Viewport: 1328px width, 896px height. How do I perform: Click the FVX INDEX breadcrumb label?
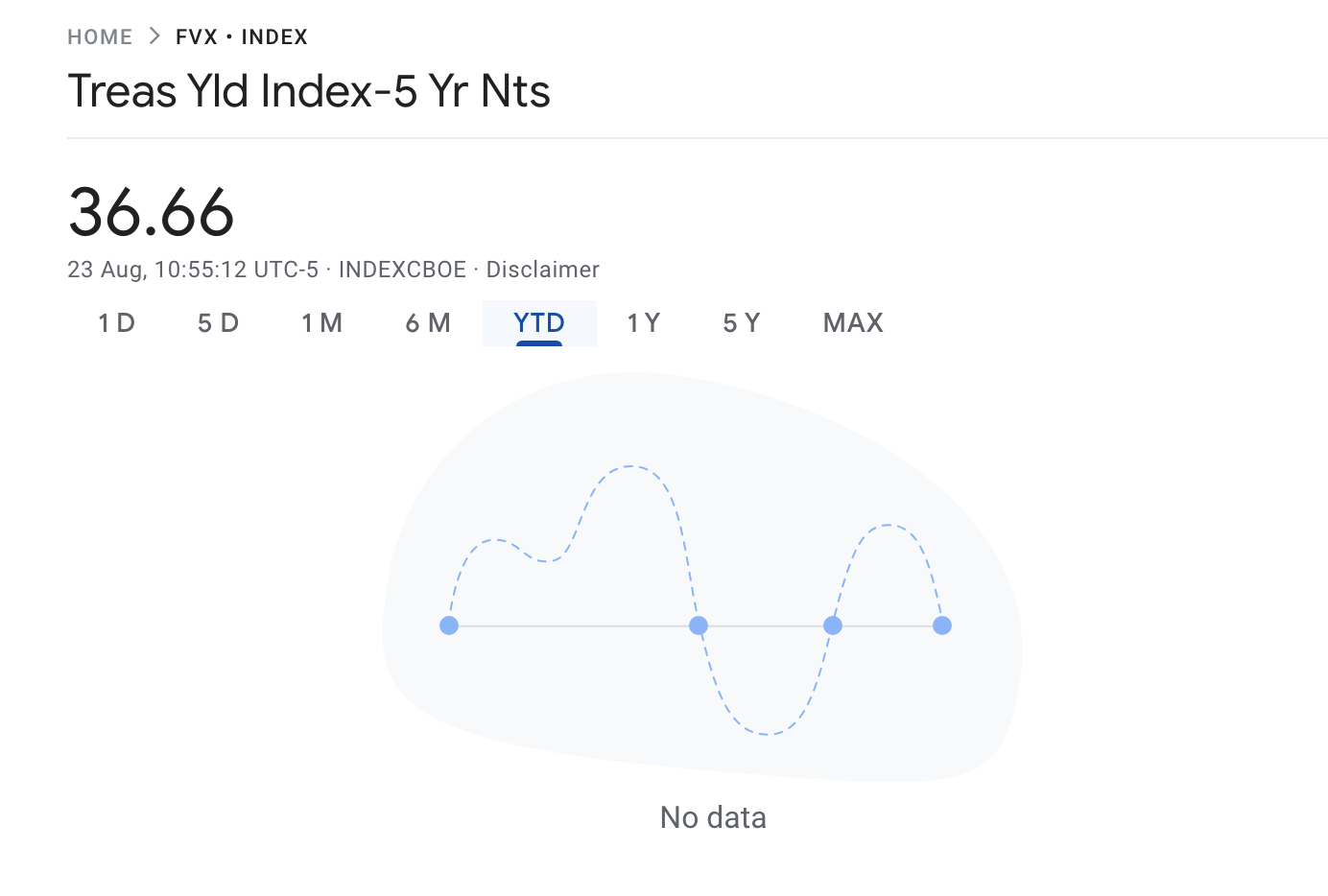tap(241, 36)
